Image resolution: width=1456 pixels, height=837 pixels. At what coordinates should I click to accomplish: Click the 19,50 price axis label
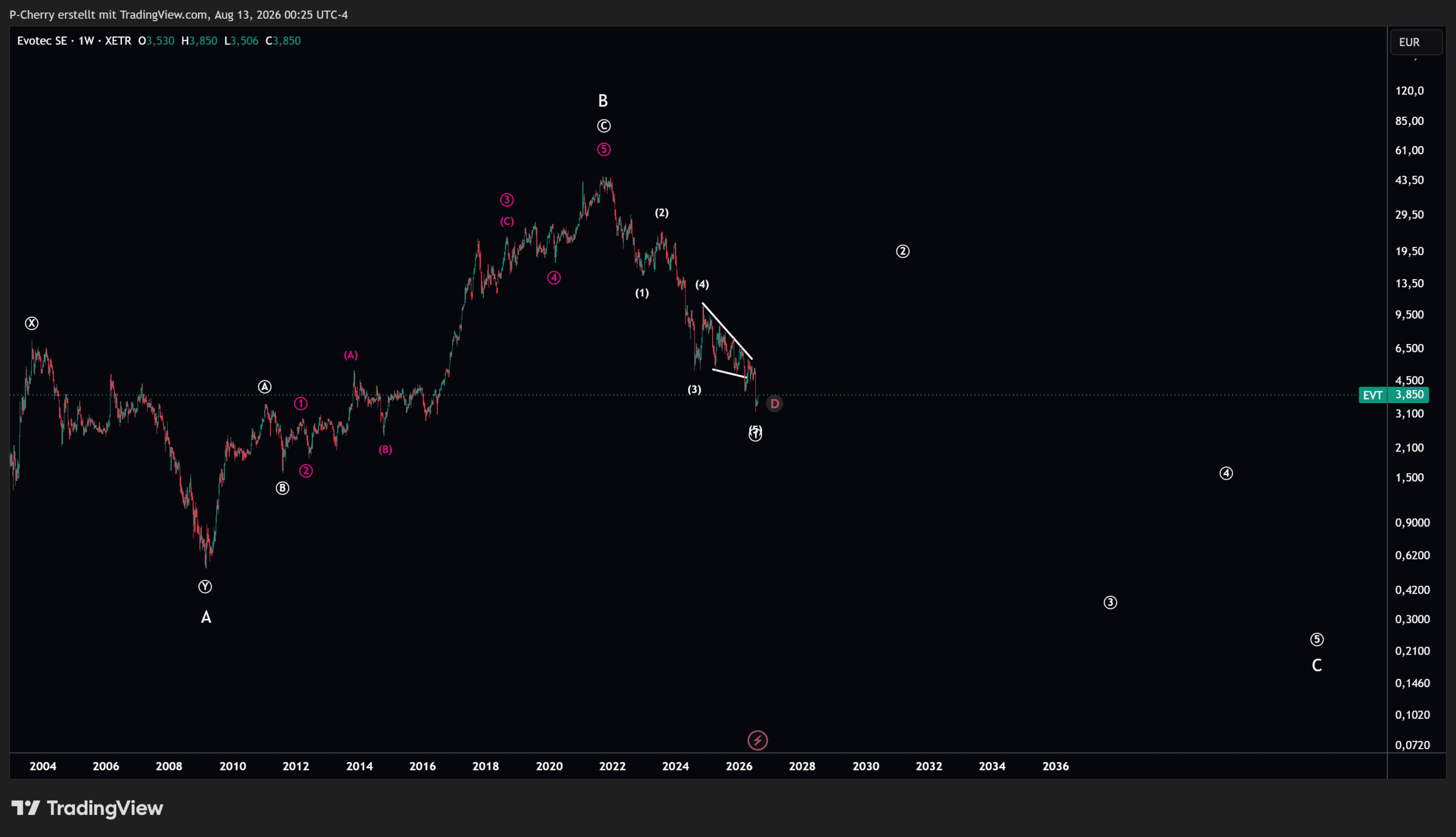tap(1409, 251)
